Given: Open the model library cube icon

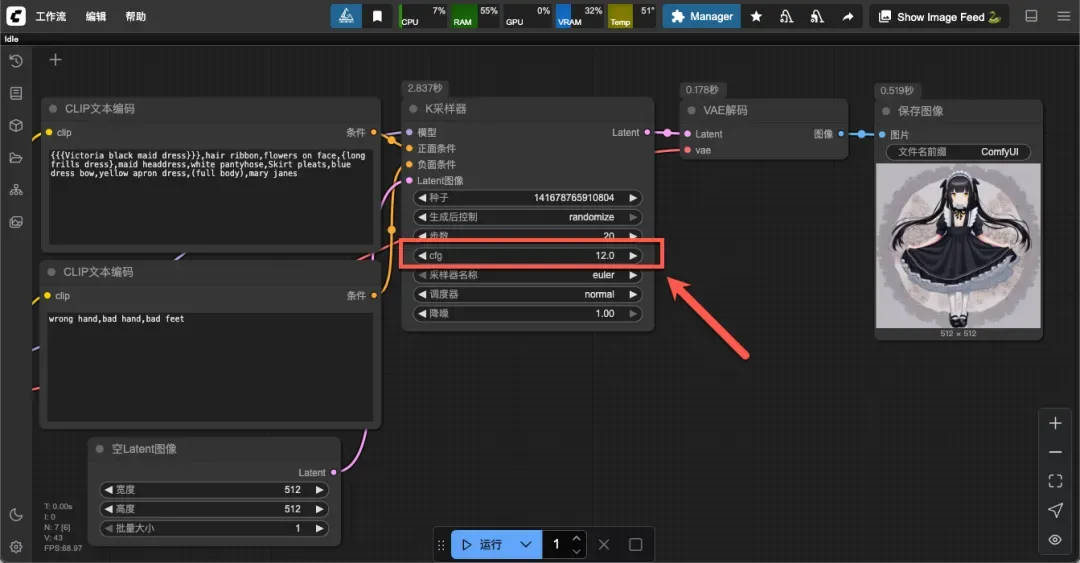Looking at the screenshot, I should (16, 125).
